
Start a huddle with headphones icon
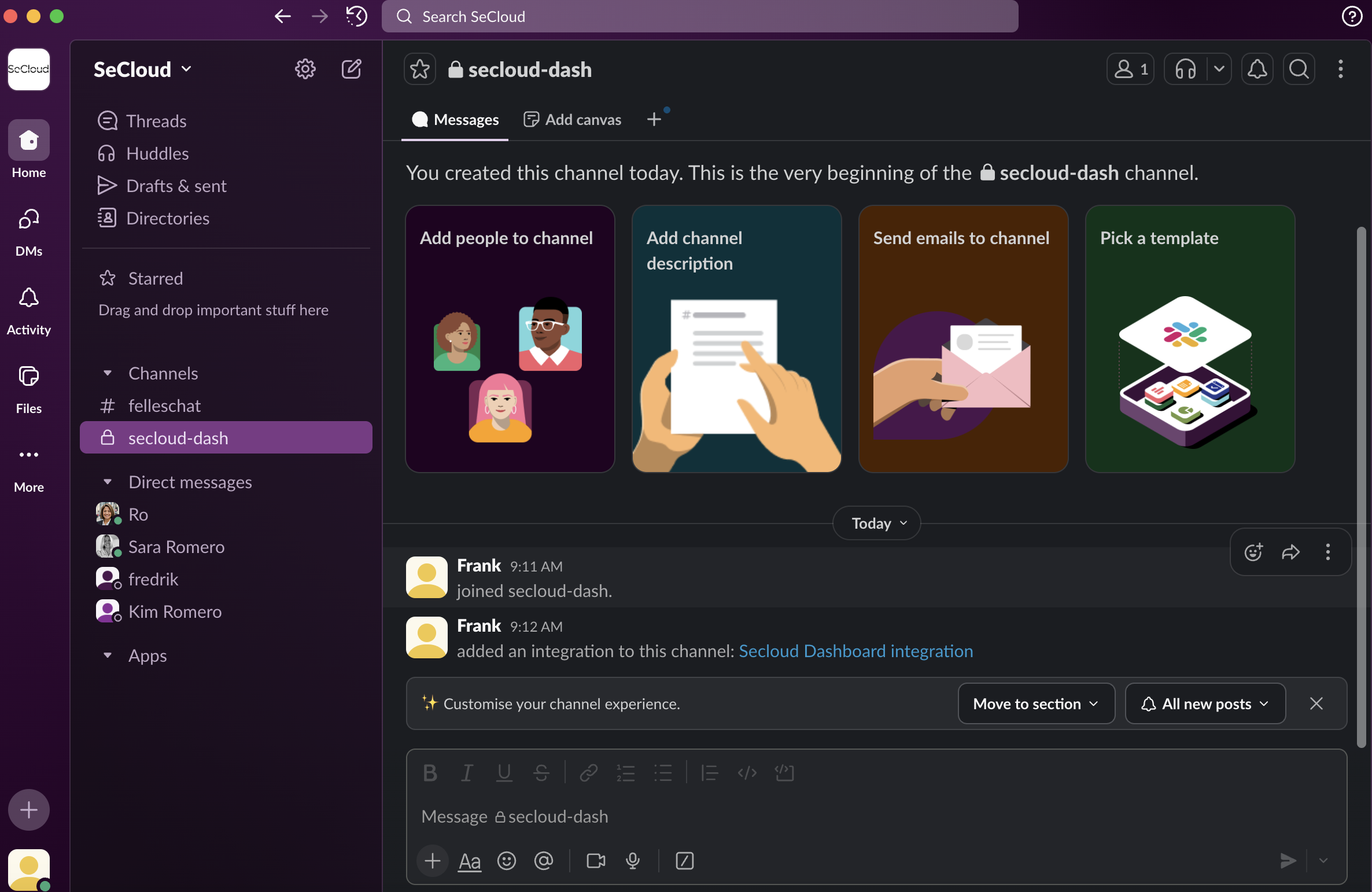(1185, 69)
